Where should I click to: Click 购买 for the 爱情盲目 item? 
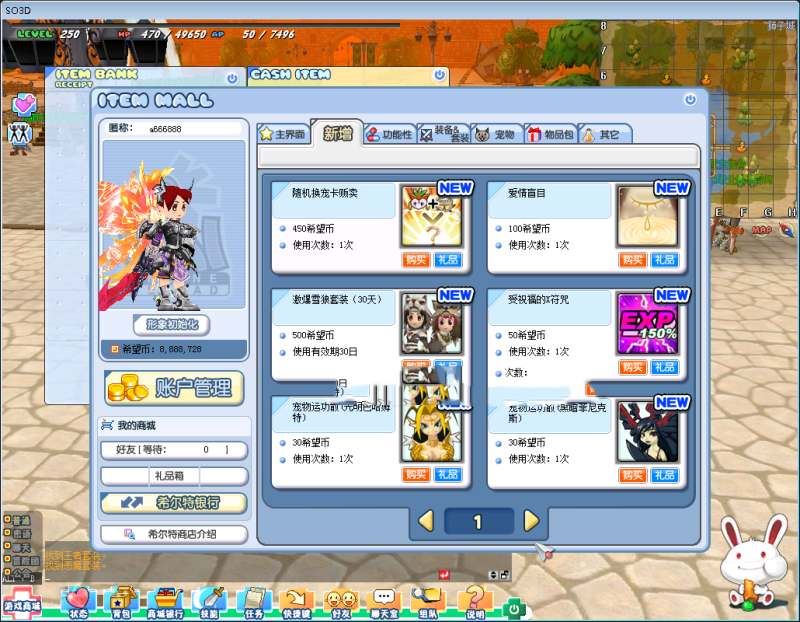632,260
